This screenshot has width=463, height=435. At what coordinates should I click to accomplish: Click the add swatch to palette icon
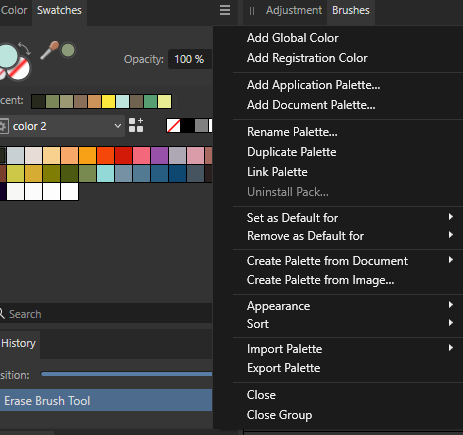click(x=136, y=125)
